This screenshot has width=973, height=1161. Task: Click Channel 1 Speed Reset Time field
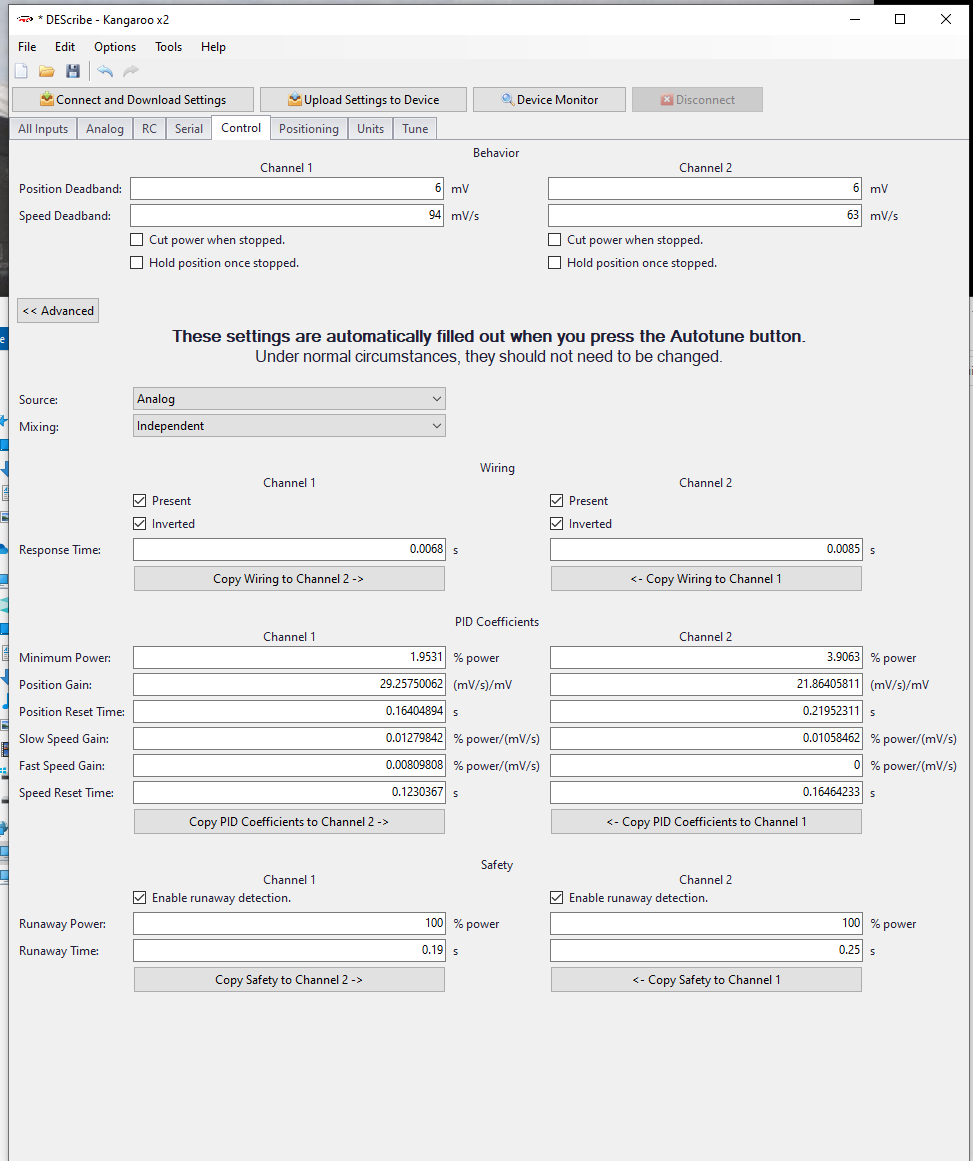pos(290,792)
